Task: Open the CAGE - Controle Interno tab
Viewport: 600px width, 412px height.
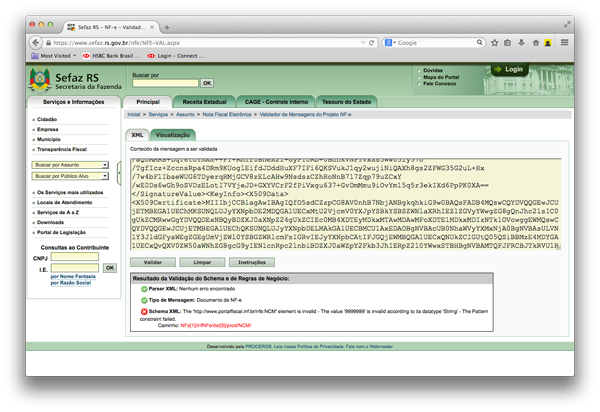Action: coord(276,102)
